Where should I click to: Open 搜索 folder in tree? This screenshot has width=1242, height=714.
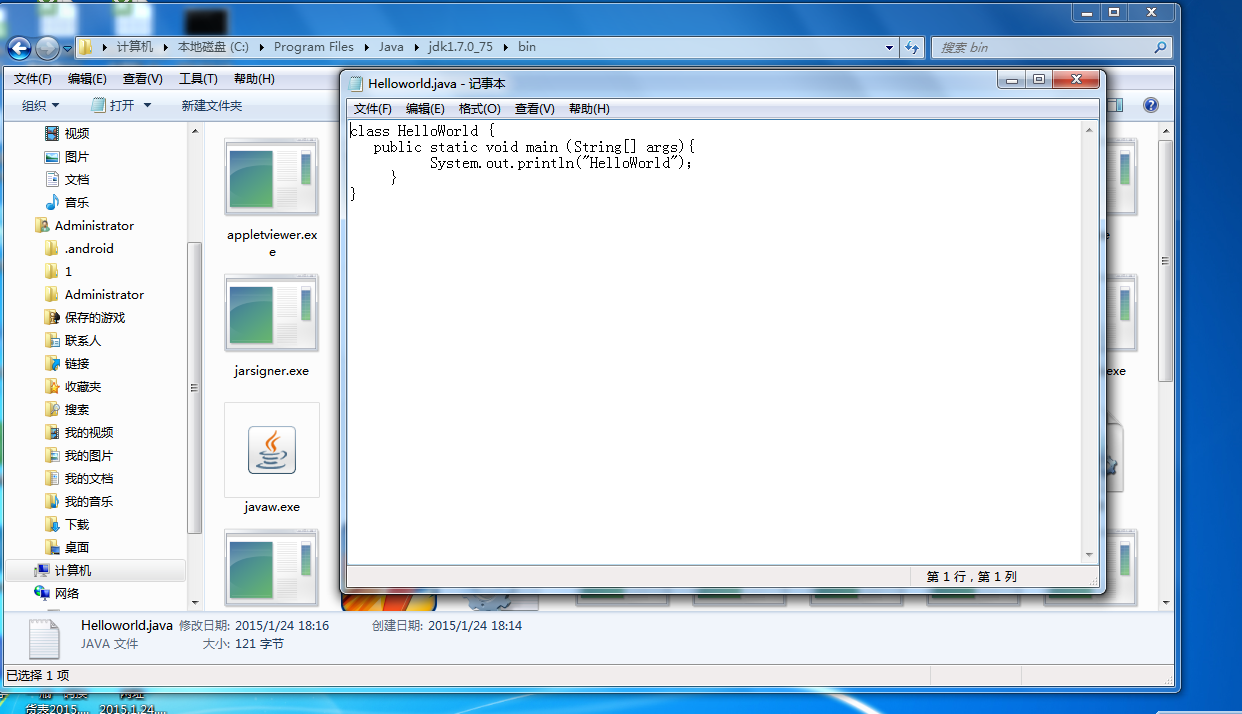(x=77, y=409)
